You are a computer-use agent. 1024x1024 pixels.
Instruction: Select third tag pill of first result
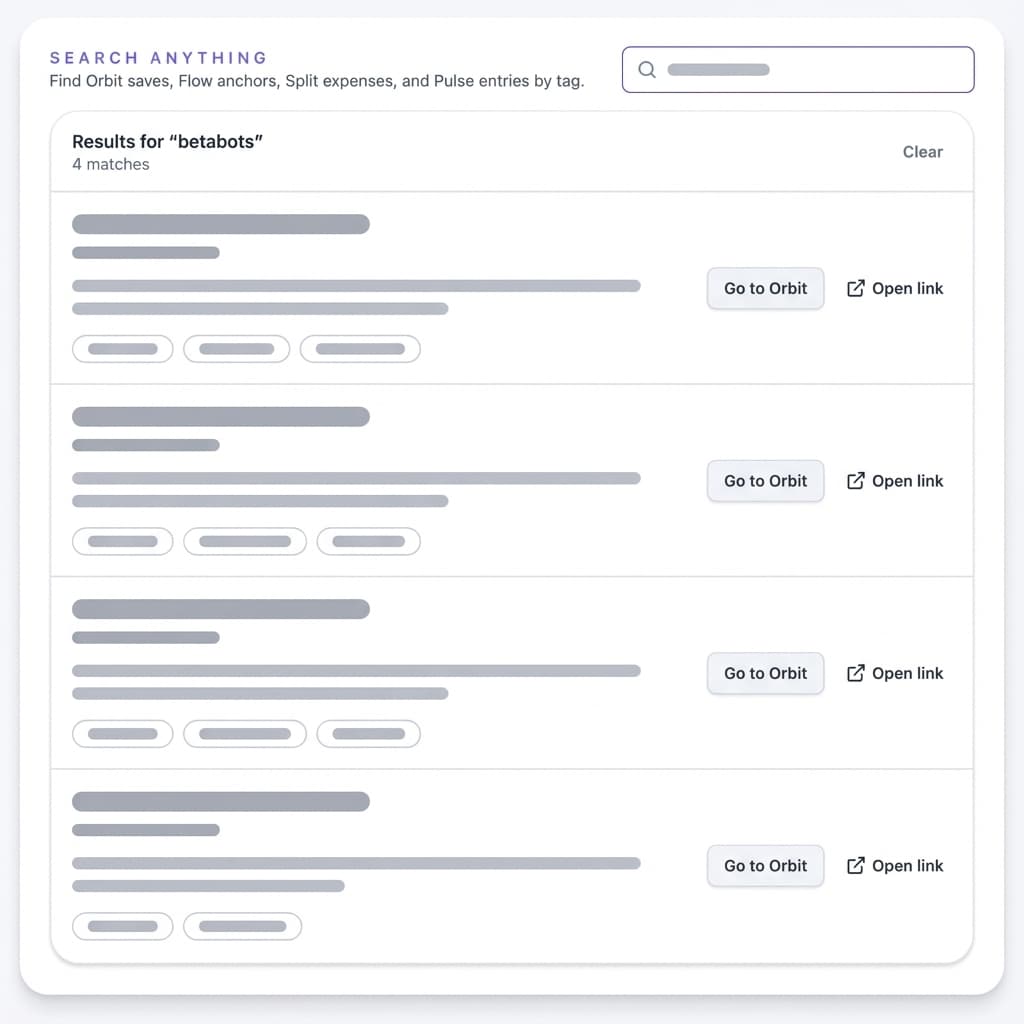(360, 349)
